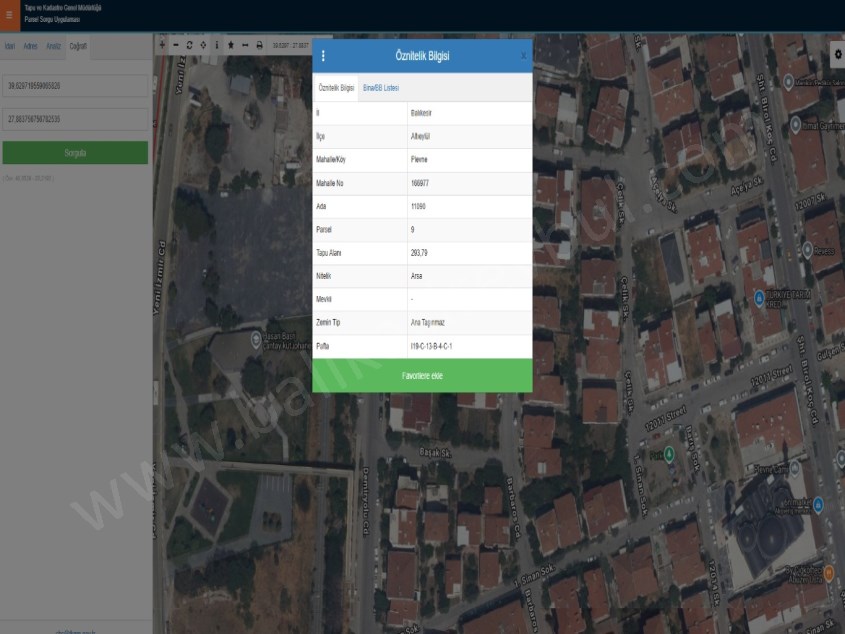The image size is (845, 634).
Task: Close the Öznitelik Bilgisi dialog
Action: coord(523,56)
